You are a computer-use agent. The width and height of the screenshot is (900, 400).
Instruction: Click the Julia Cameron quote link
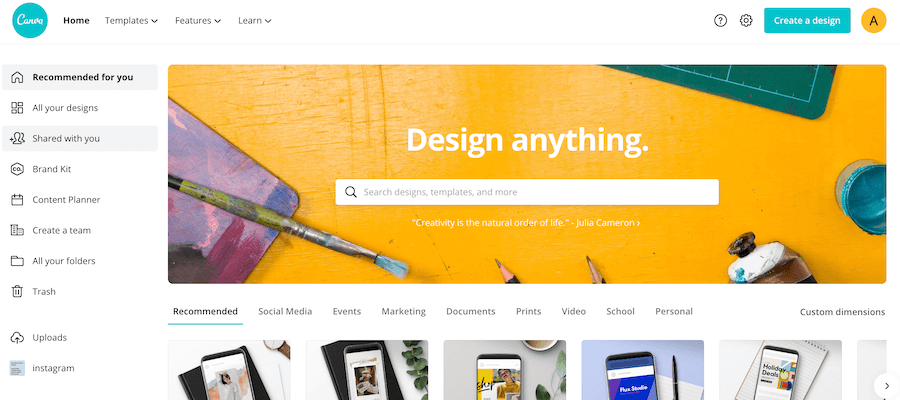[526, 223]
